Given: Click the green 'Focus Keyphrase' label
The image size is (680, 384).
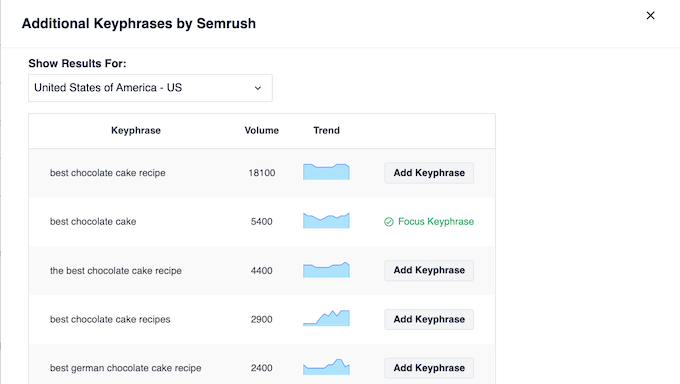Looking at the screenshot, I should point(436,222).
